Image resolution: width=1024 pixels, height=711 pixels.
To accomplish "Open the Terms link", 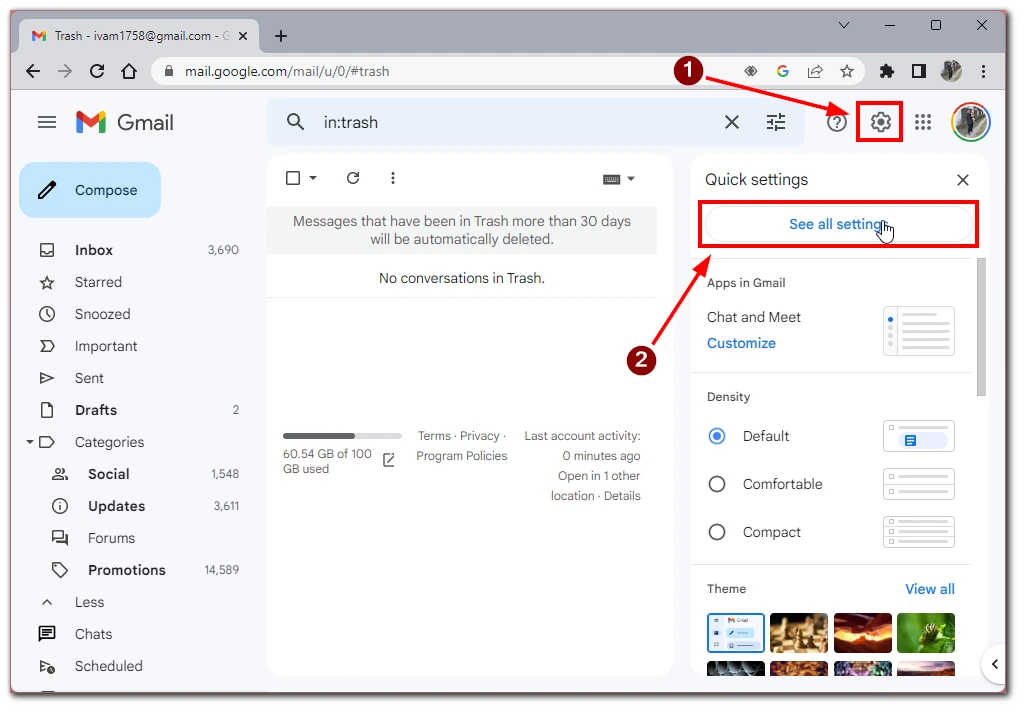I will tap(434, 435).
